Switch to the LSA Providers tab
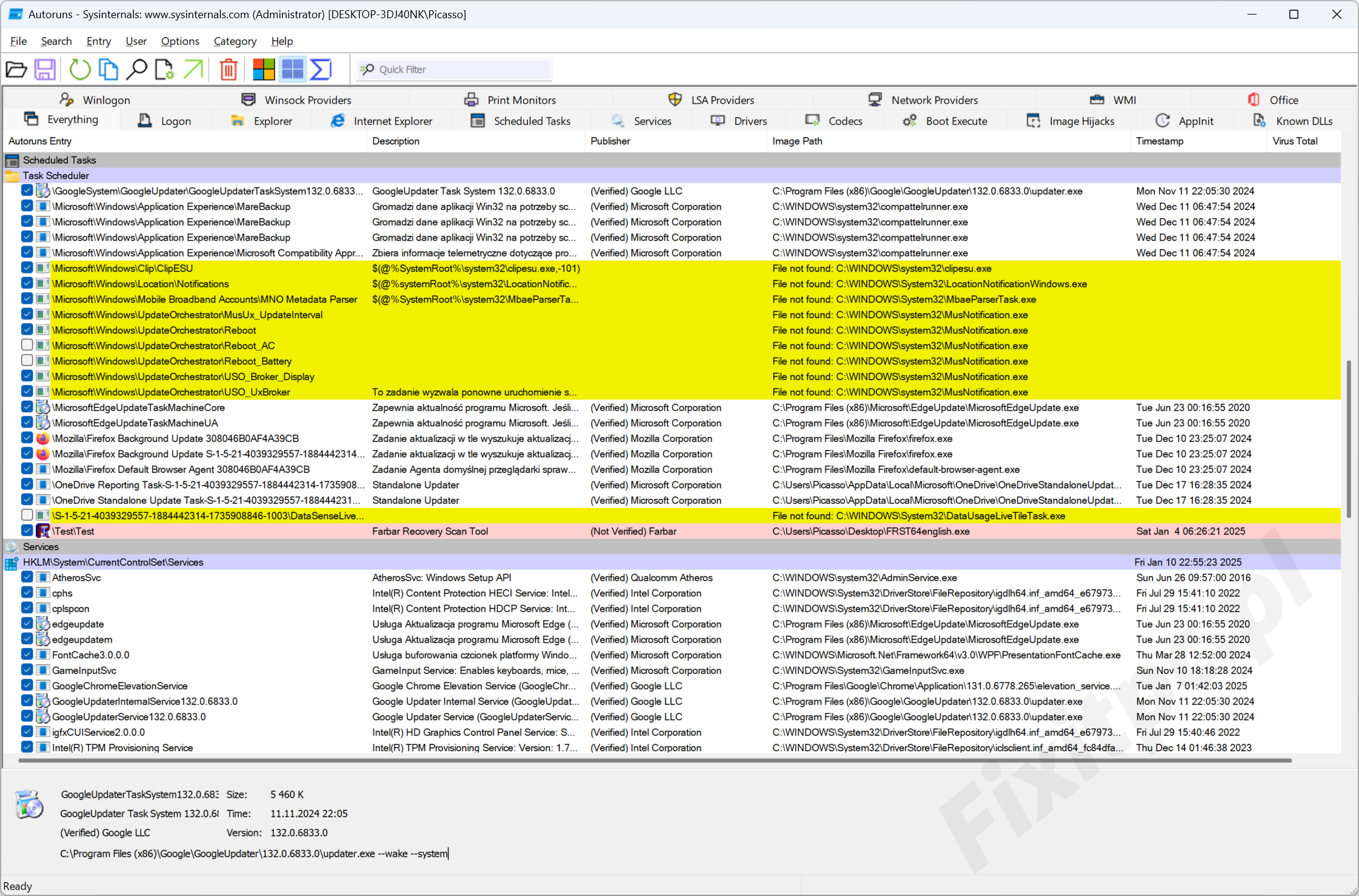Screen dimensions: 1359x896 (x=712, y=100)
